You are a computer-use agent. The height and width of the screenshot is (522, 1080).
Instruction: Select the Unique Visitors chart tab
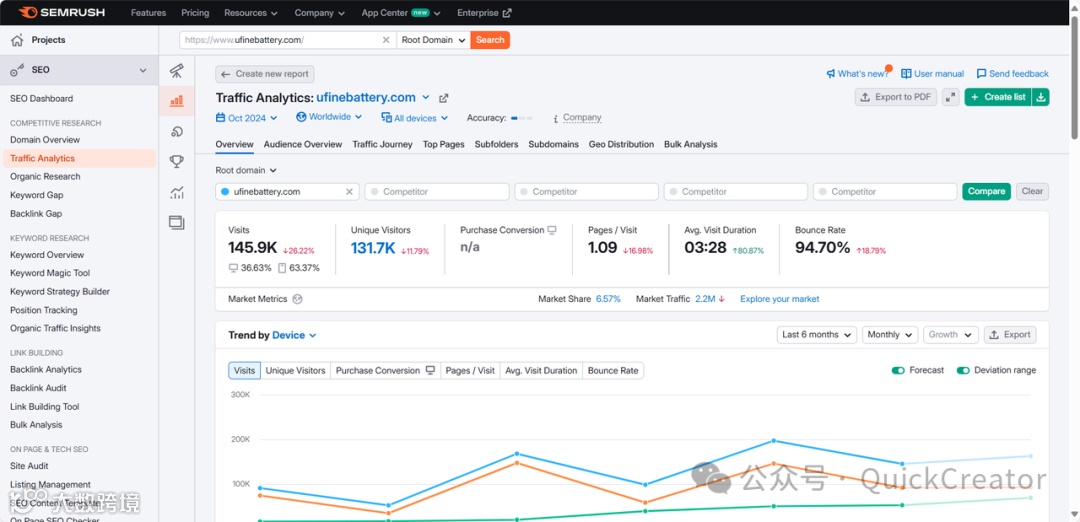(x=295, y=370)
